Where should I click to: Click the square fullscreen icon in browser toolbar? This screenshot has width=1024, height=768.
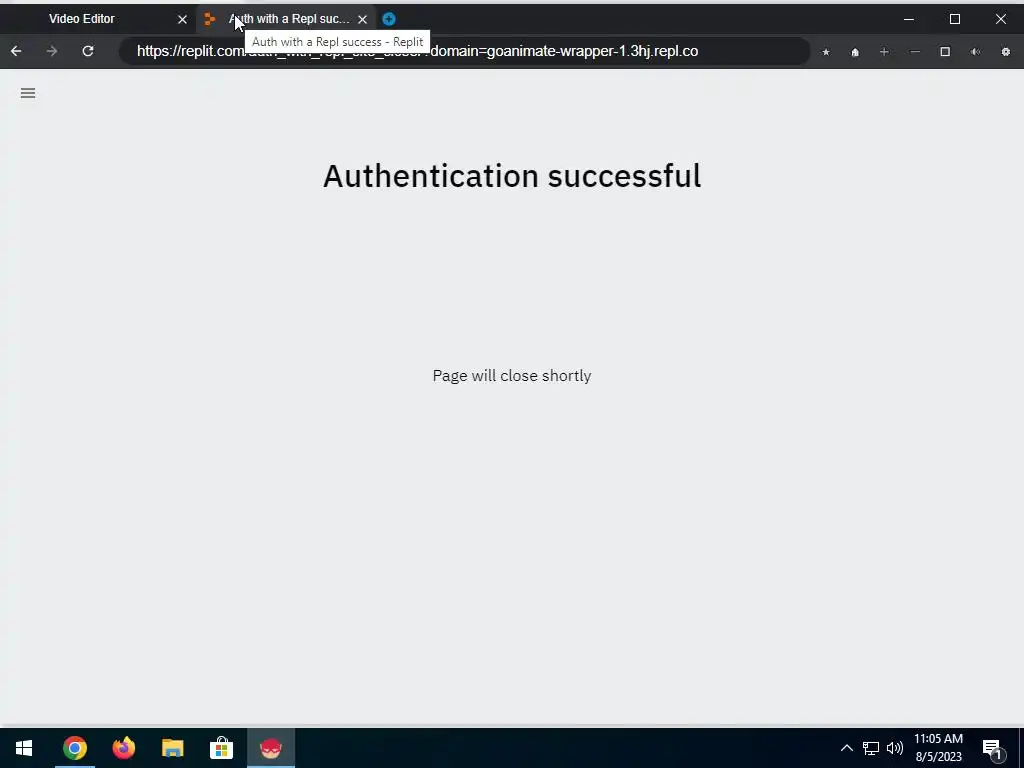(x=945, y=52)
